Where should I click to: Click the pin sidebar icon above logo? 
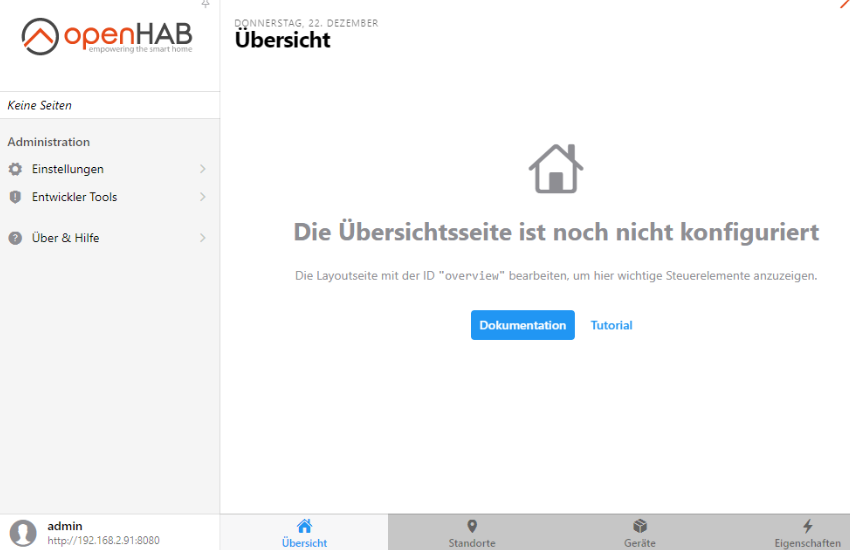pyautogui.click(x=205, y=3)
